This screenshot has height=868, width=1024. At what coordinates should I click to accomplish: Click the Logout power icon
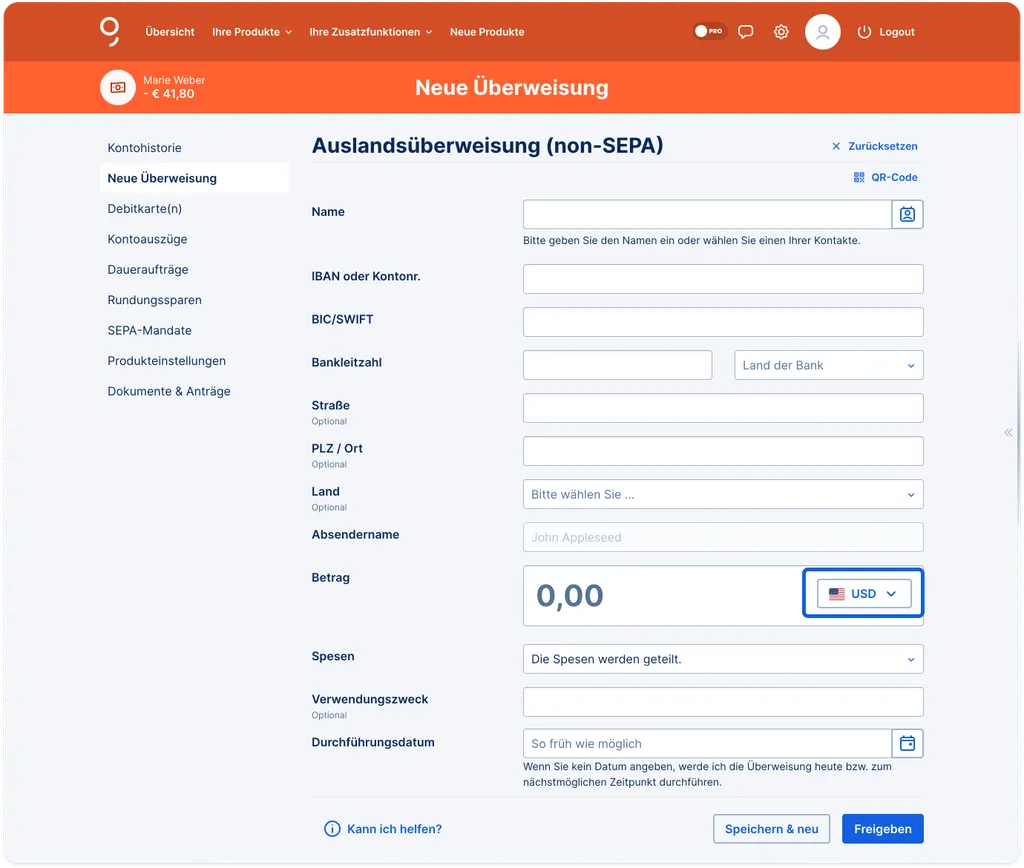pos(864,31)
